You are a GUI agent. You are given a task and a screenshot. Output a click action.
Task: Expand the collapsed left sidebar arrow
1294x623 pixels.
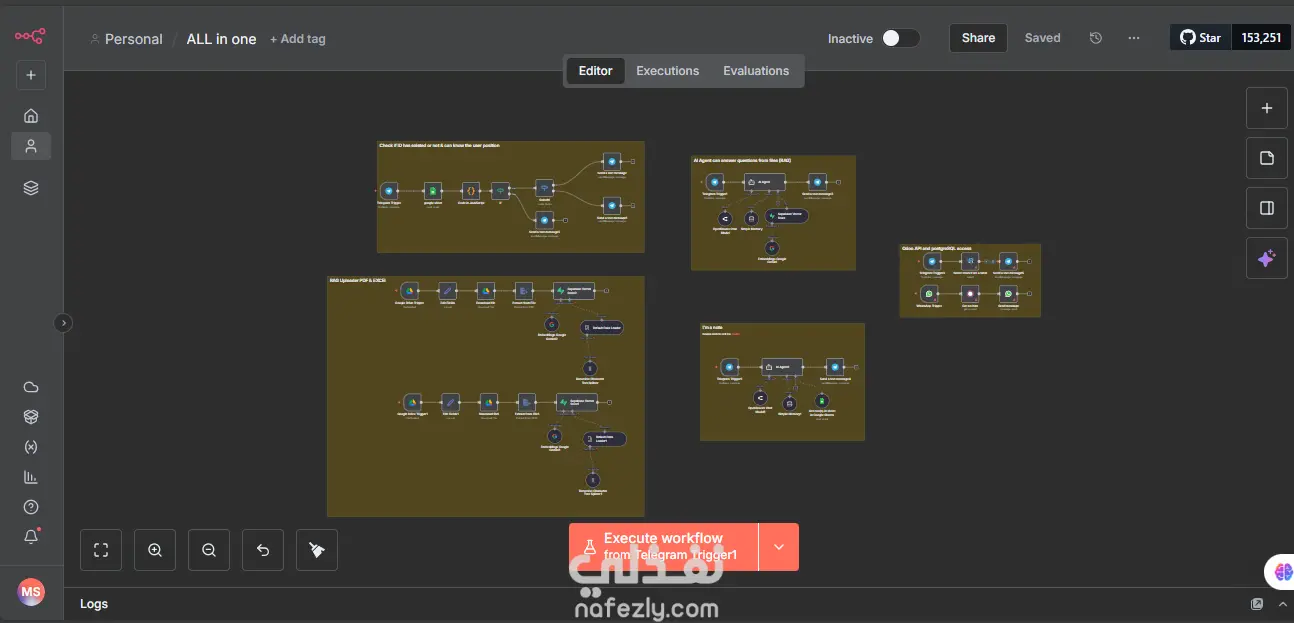point(63,323)
